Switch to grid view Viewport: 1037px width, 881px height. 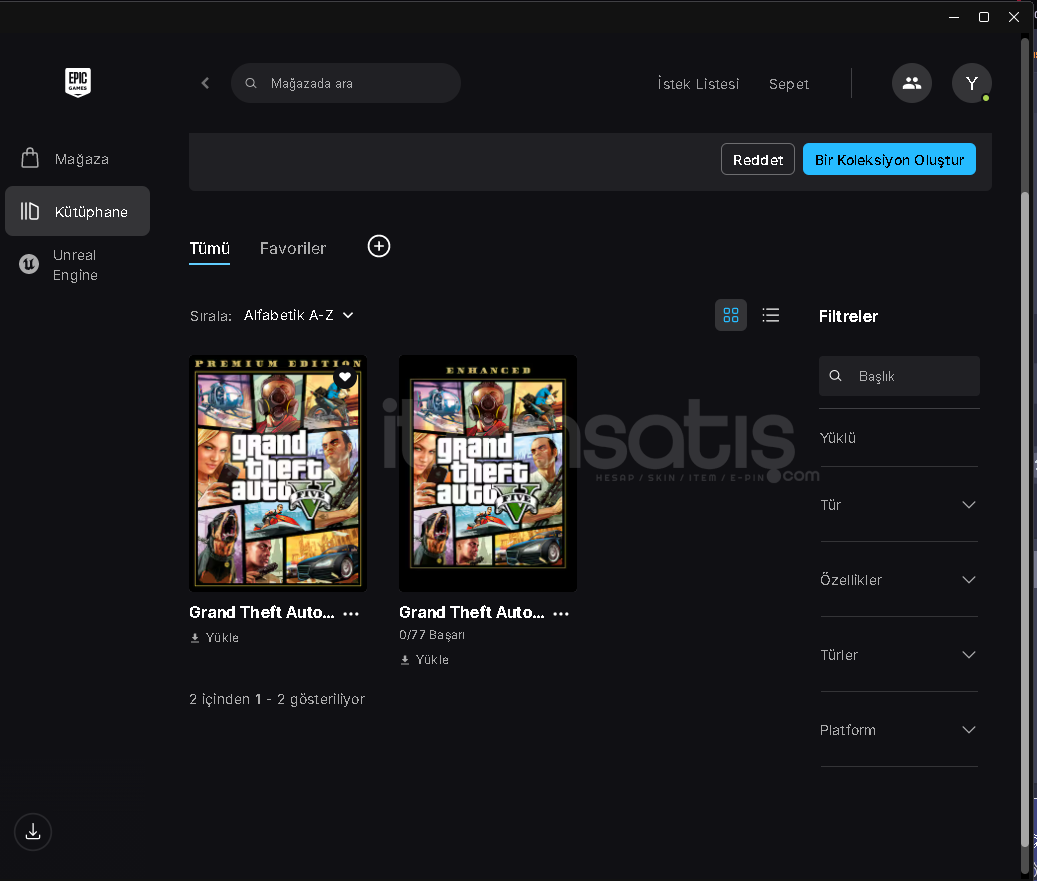pyautogui.click(x=731, y=315)
